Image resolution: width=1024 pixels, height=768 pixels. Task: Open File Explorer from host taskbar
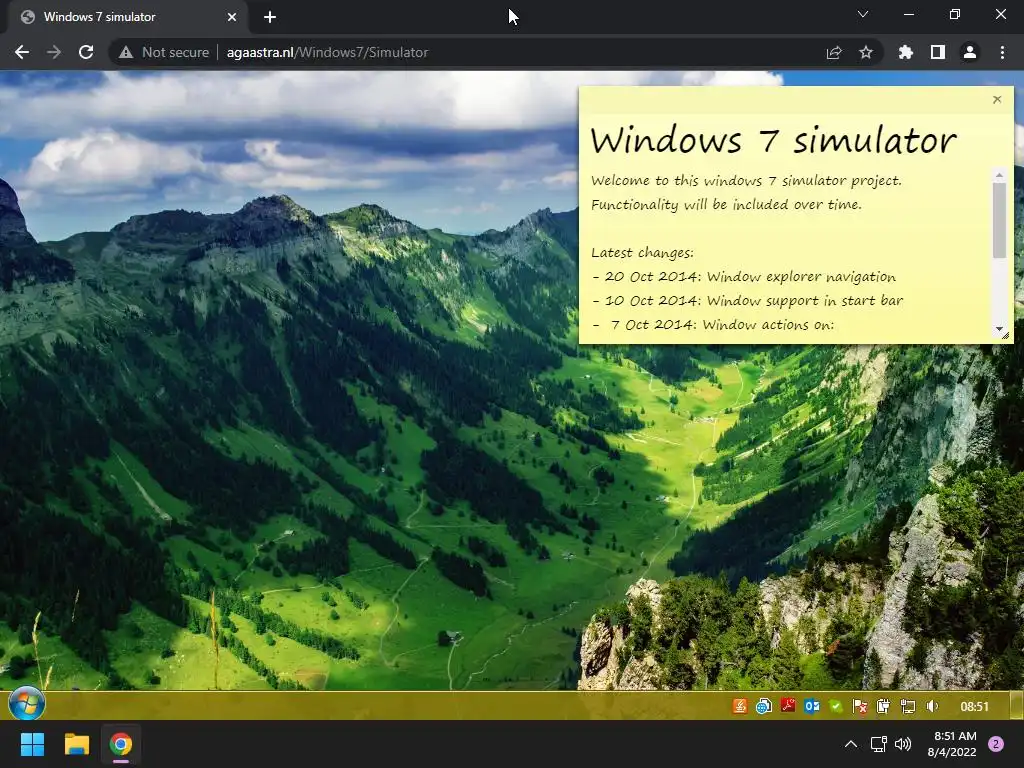[76, 744]
